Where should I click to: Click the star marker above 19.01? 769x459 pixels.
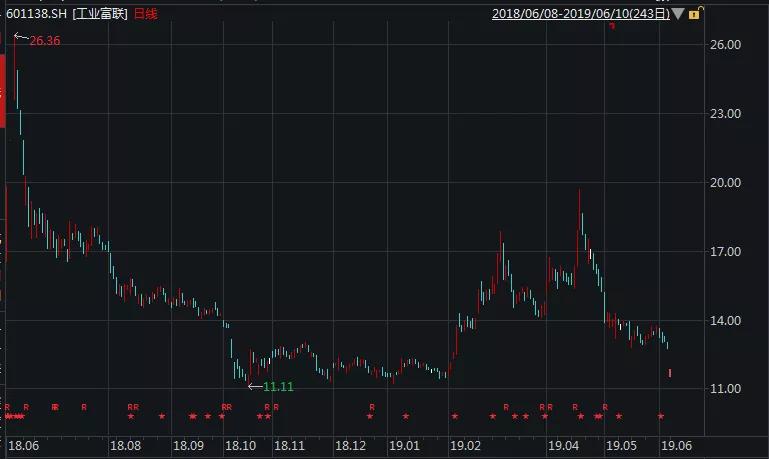pyautogui.click(x=406, y=416)
